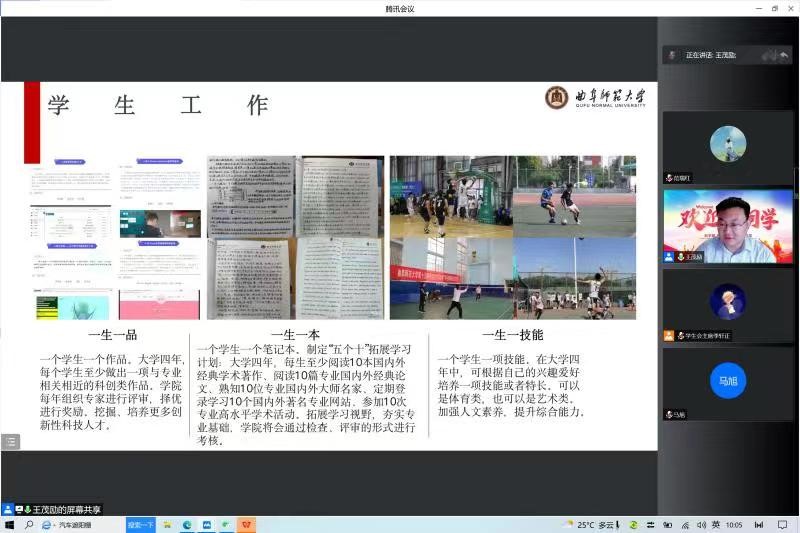
Task: Open the Windows Start menu
Action: [x=10, y=524]
